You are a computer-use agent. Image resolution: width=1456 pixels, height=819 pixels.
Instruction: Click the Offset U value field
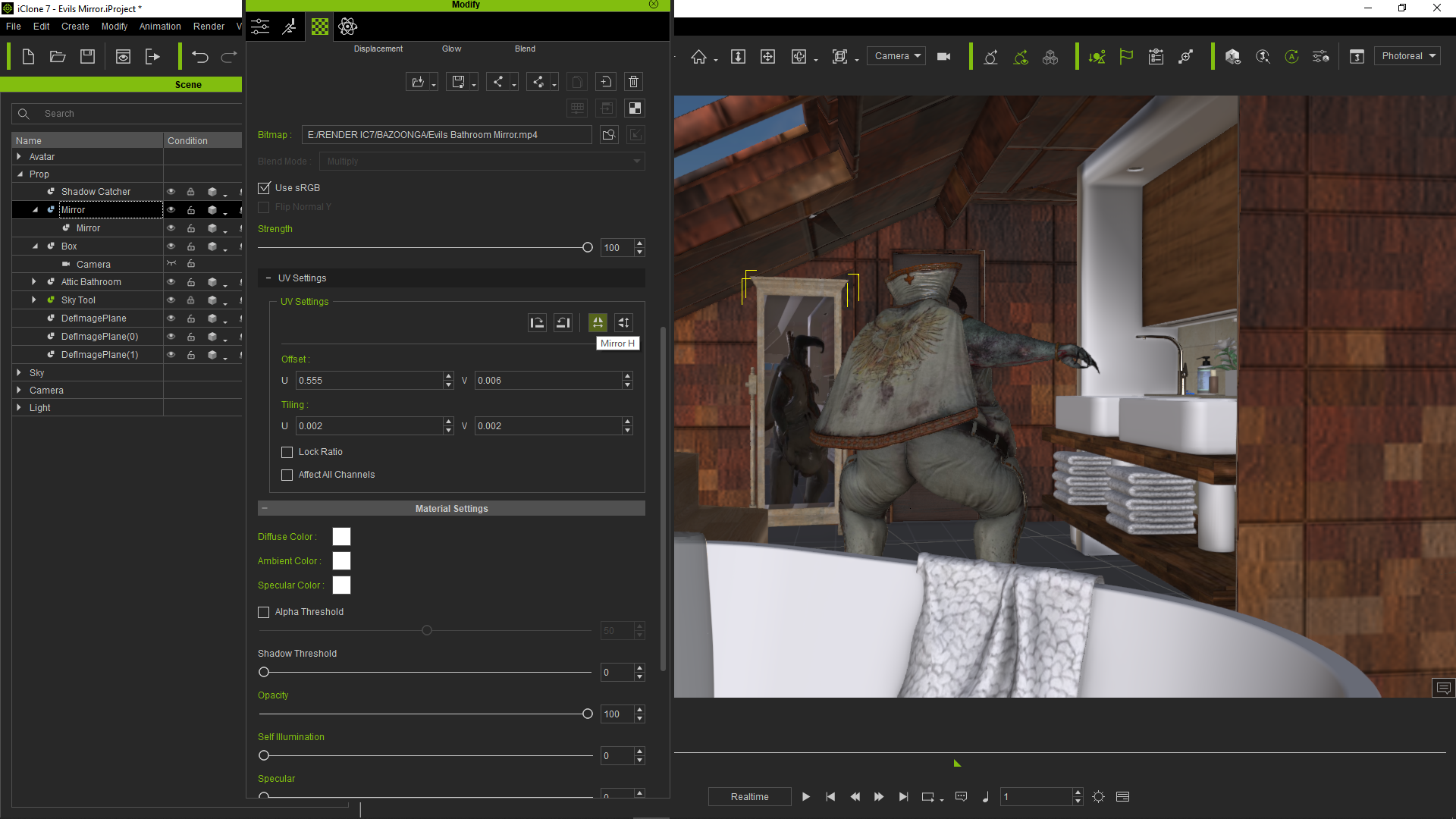(370, 381)
